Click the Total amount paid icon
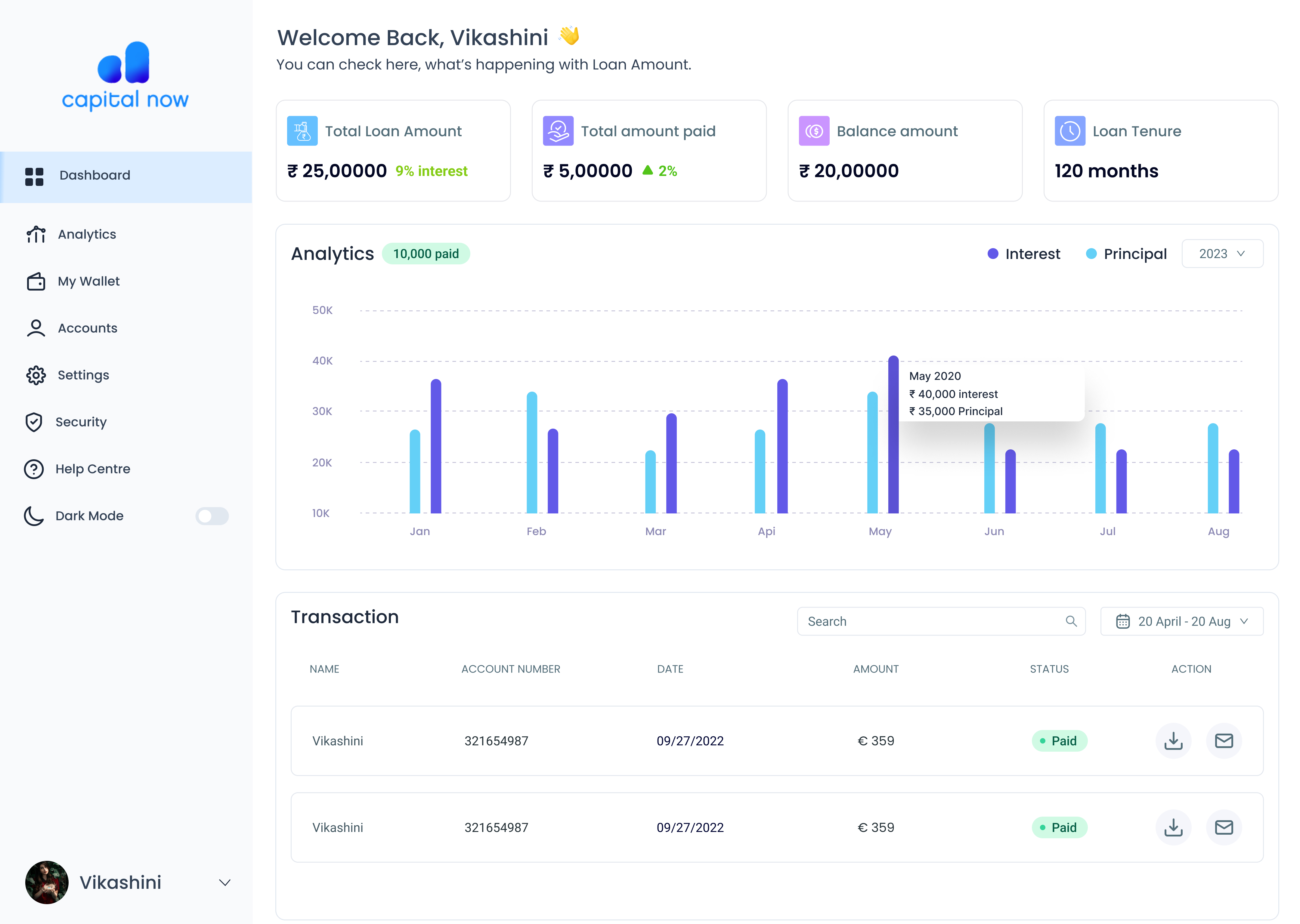 [x=558, y=131]
